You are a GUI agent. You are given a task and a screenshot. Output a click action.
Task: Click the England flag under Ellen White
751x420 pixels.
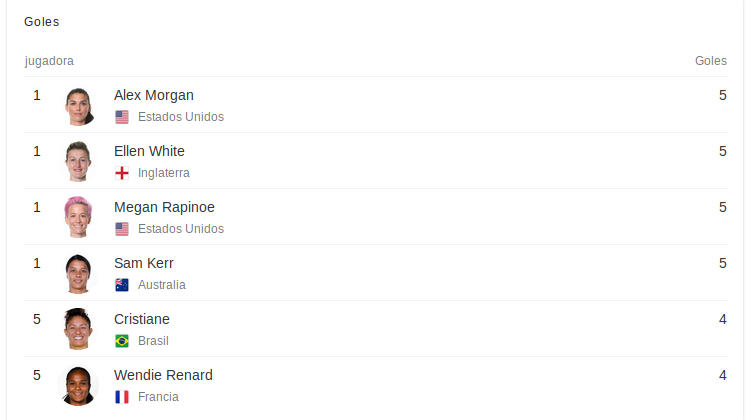122,173
